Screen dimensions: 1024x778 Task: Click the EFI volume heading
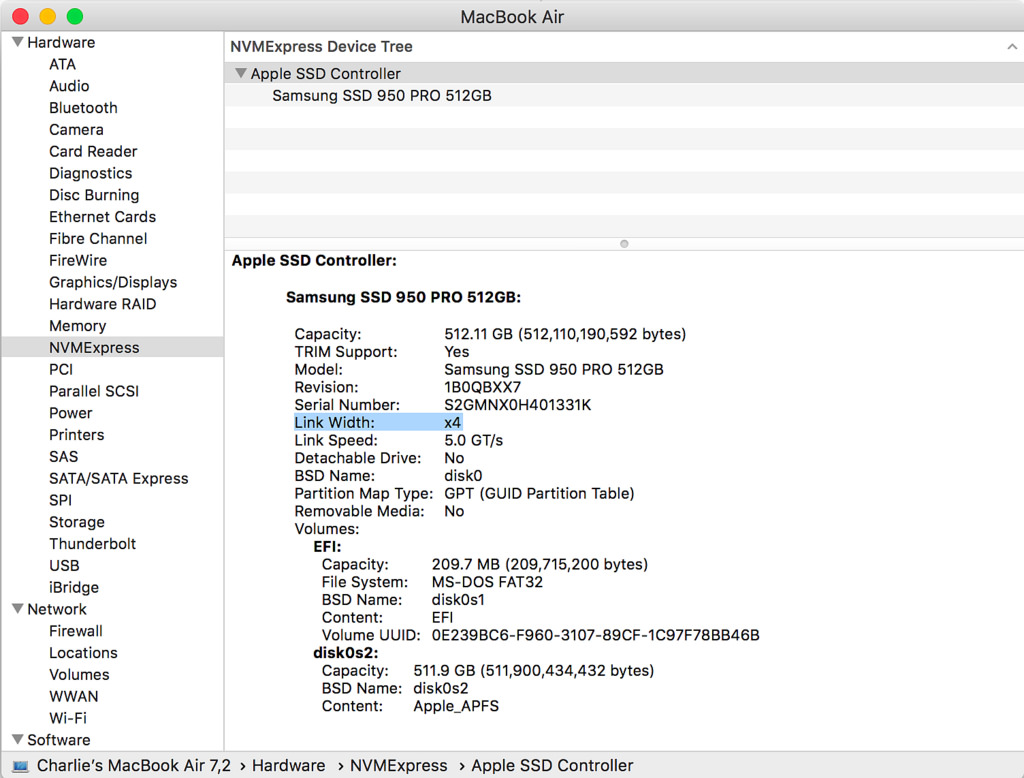(x=327, y=546)
